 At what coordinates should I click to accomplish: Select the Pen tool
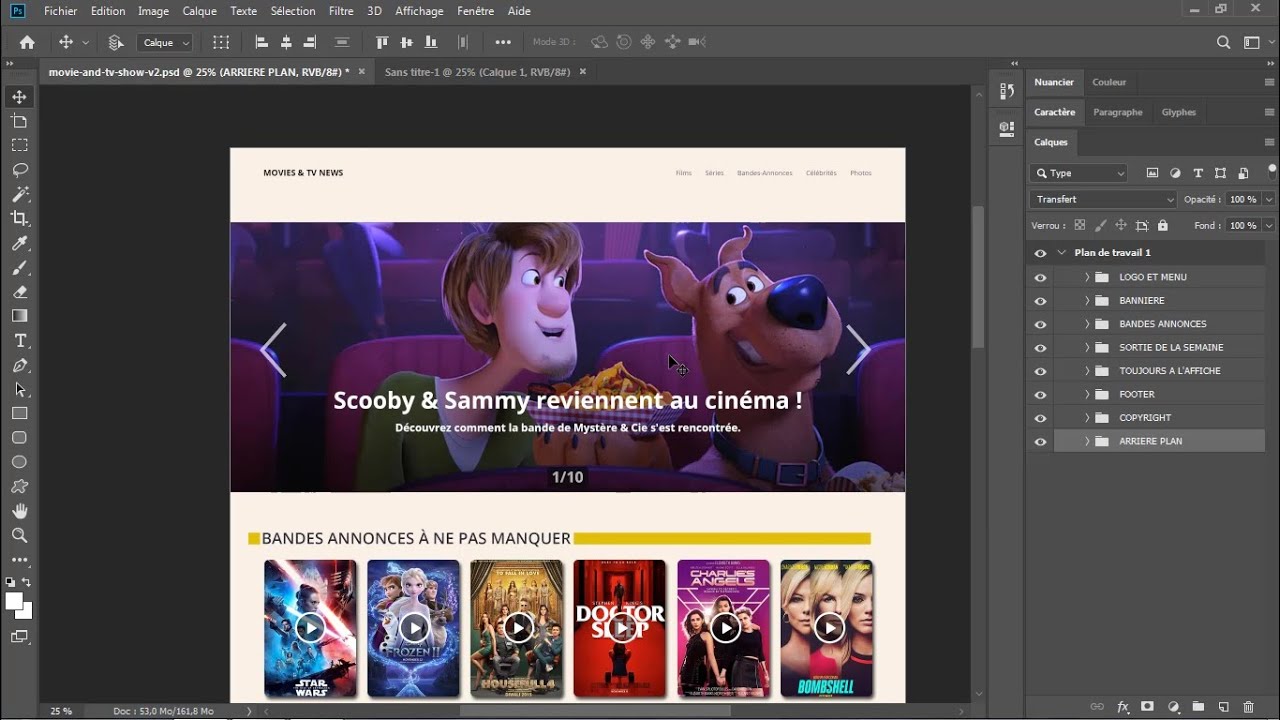(19, 365)
